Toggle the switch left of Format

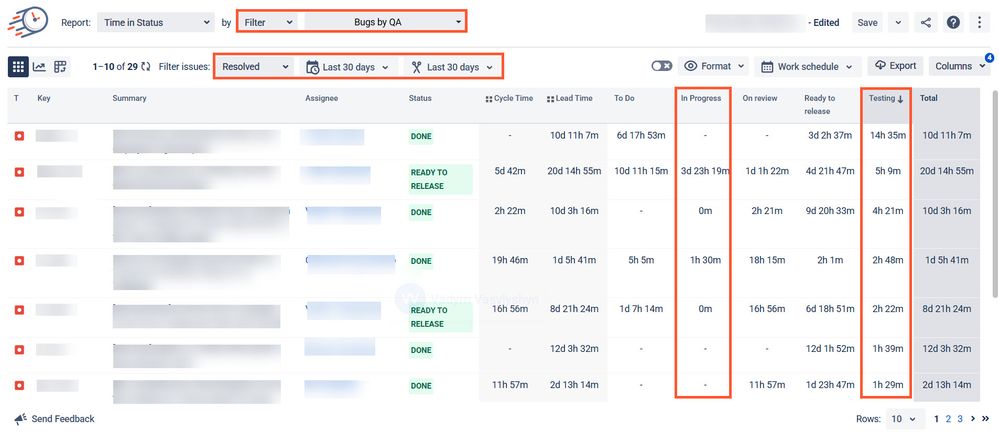662,66
